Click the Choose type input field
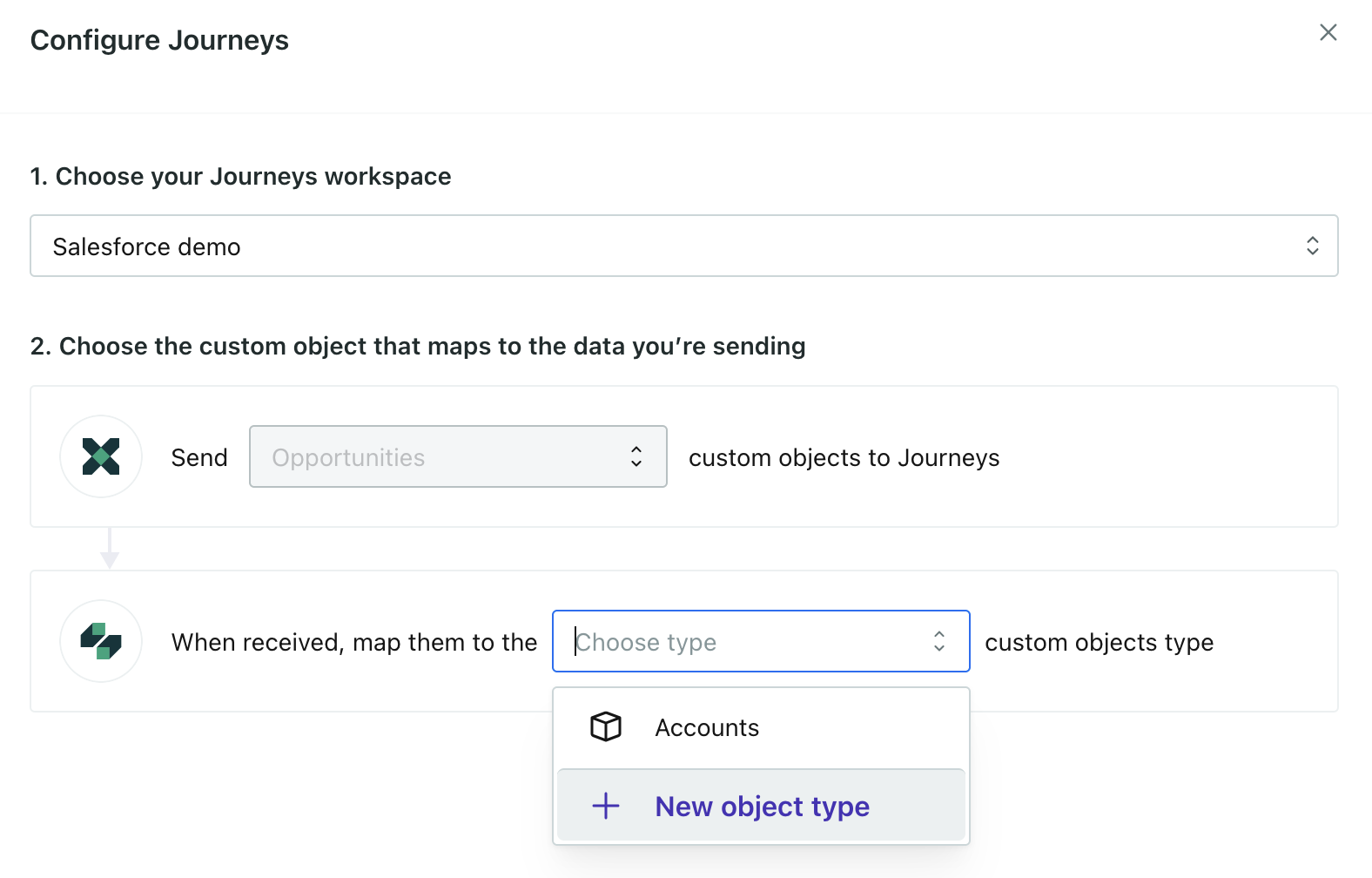 (x=761, y=641)
